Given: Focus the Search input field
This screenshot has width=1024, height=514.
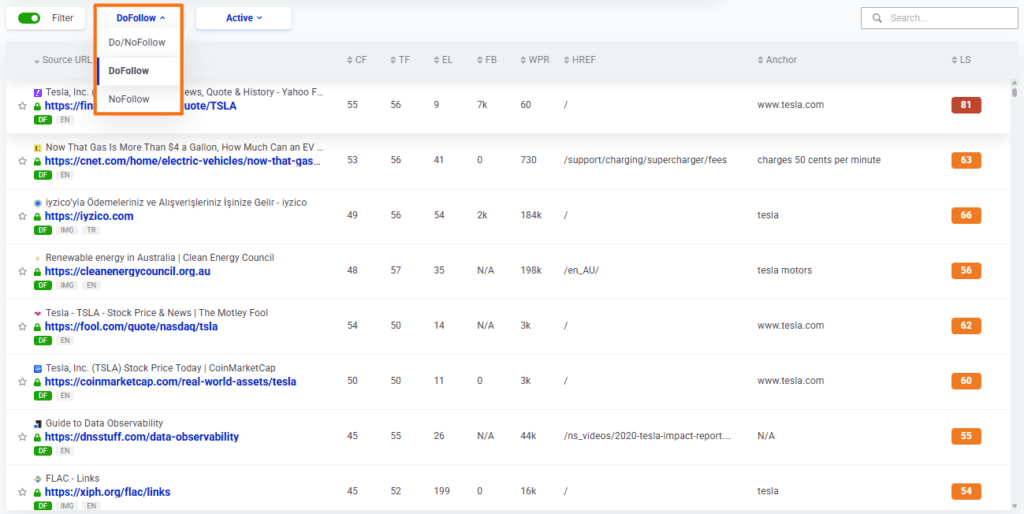Looking at the screenshot, I should 939,18.
